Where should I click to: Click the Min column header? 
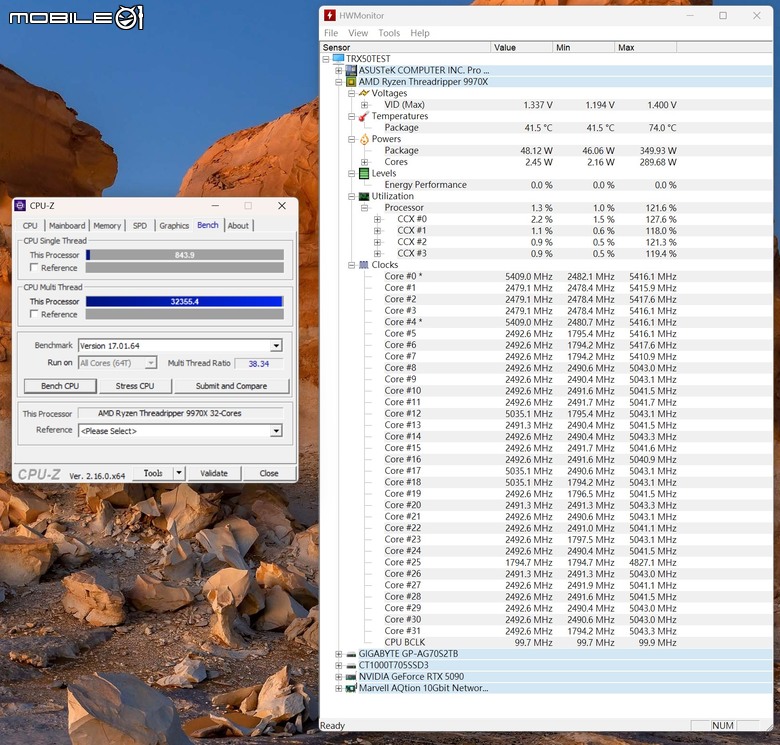(584, 47)
